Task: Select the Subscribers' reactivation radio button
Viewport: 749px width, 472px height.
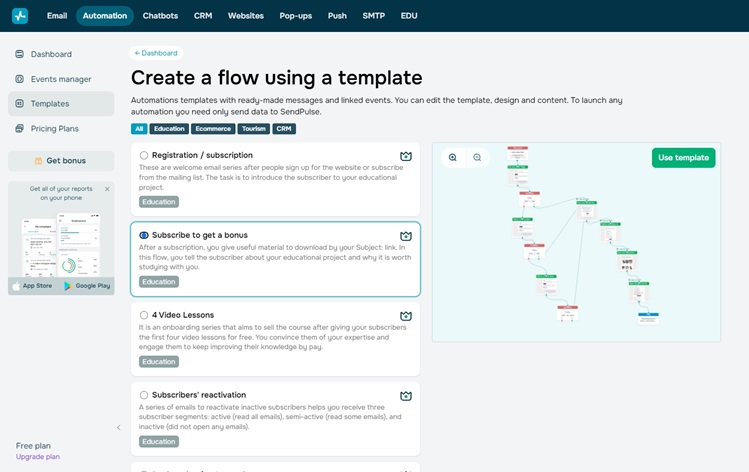Action: tap(144, 395)
